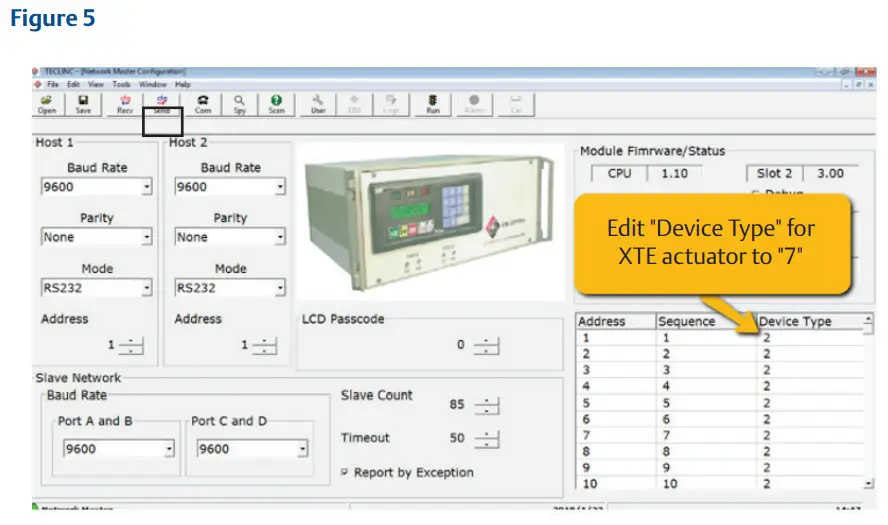This screenshot has width=888, height=525.
Task: Select Device Type cell for address 5
Action: [810, 403]
